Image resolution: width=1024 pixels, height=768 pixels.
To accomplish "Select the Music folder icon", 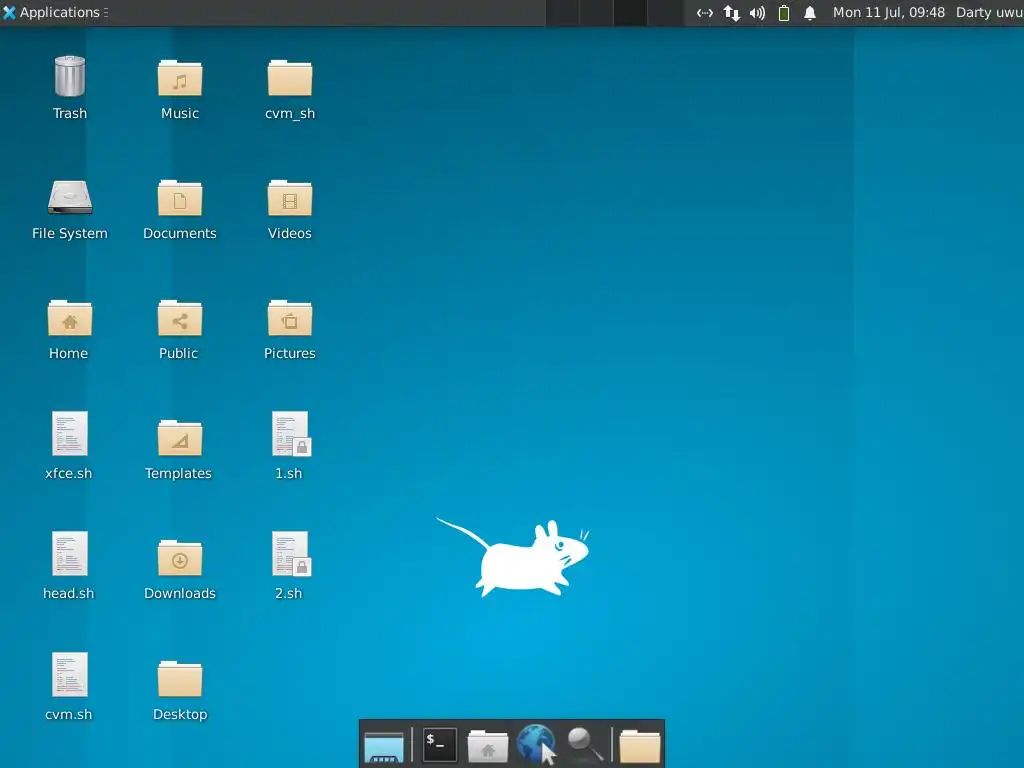I will 180,78.
